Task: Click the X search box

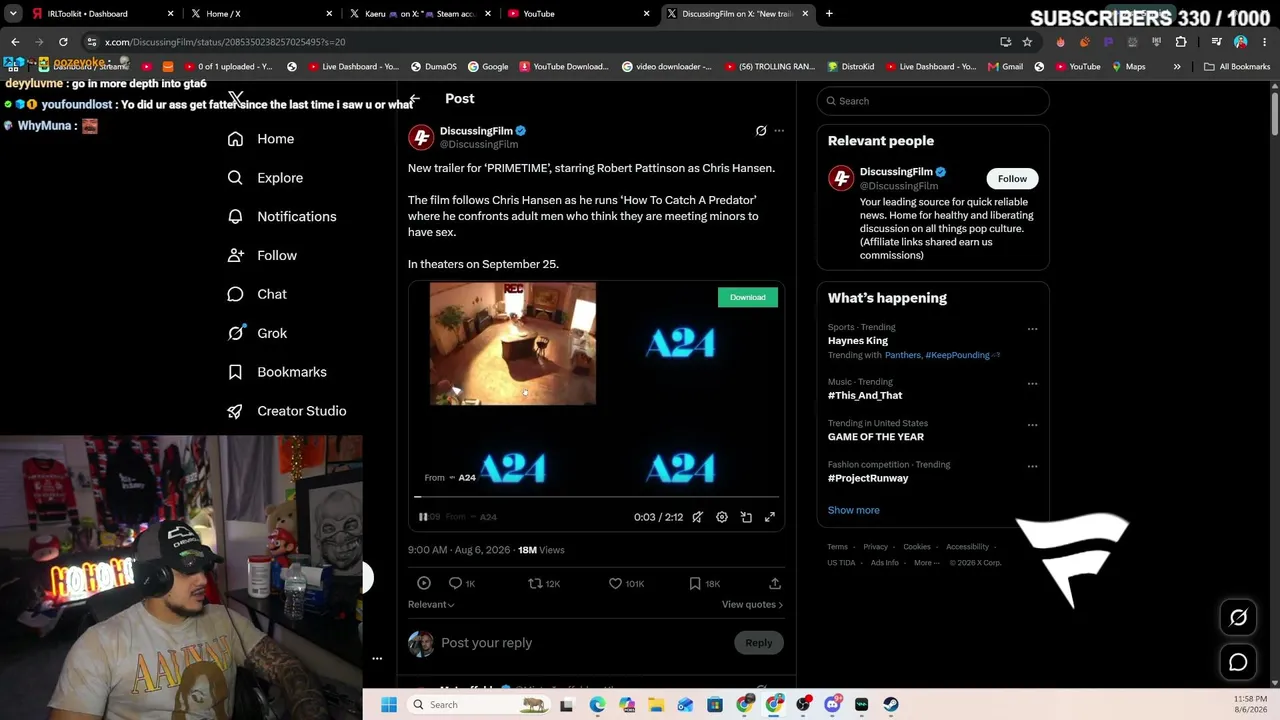Action: tap(933, 101)
